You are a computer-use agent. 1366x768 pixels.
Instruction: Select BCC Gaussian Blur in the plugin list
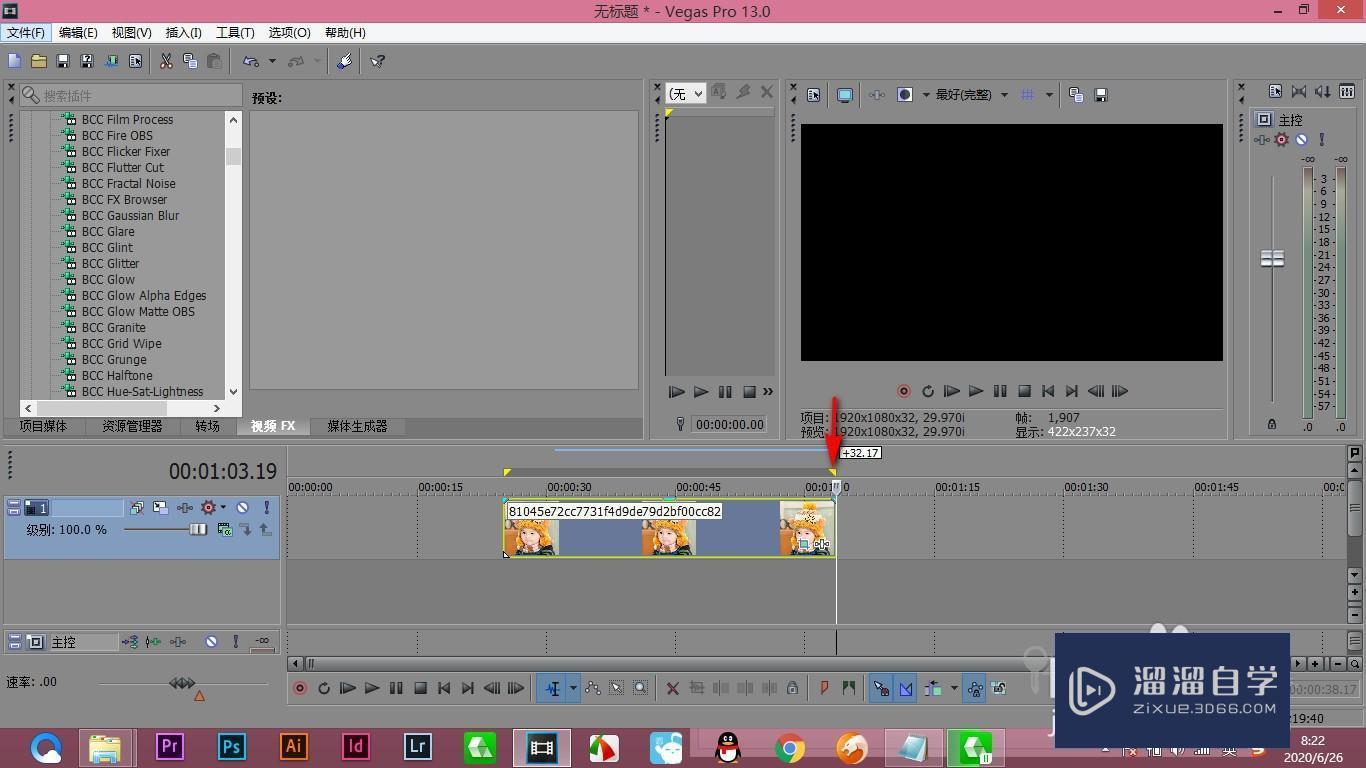(x=131, y=216)
